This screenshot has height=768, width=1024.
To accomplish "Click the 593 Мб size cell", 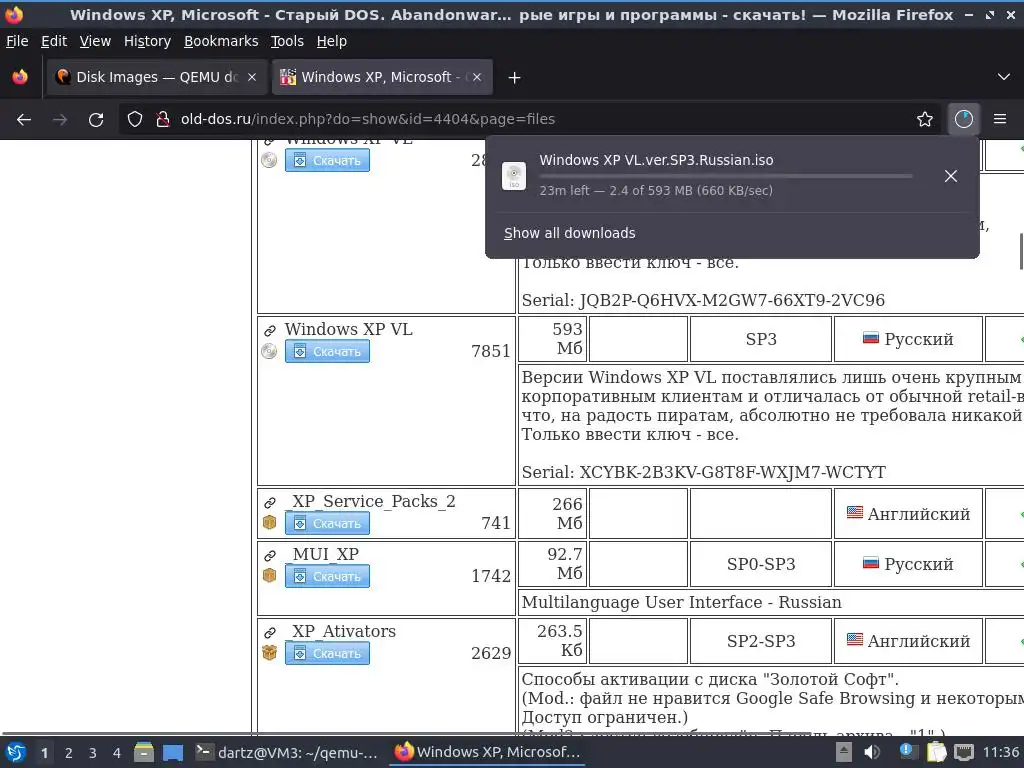I will pos(553,339).
